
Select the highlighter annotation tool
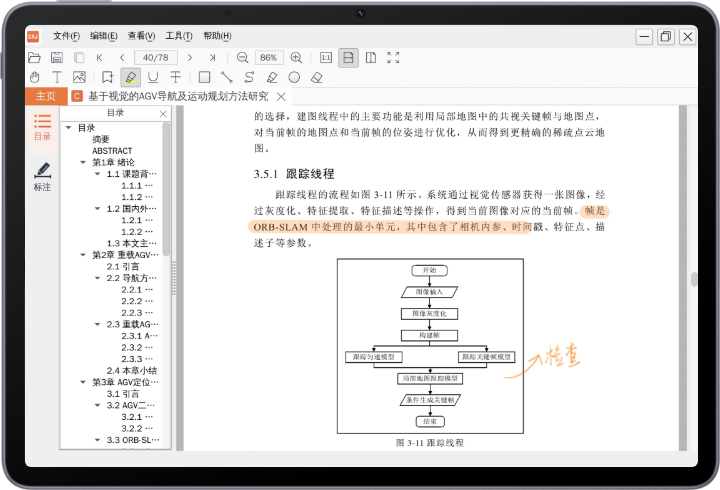tap(130, 77)
